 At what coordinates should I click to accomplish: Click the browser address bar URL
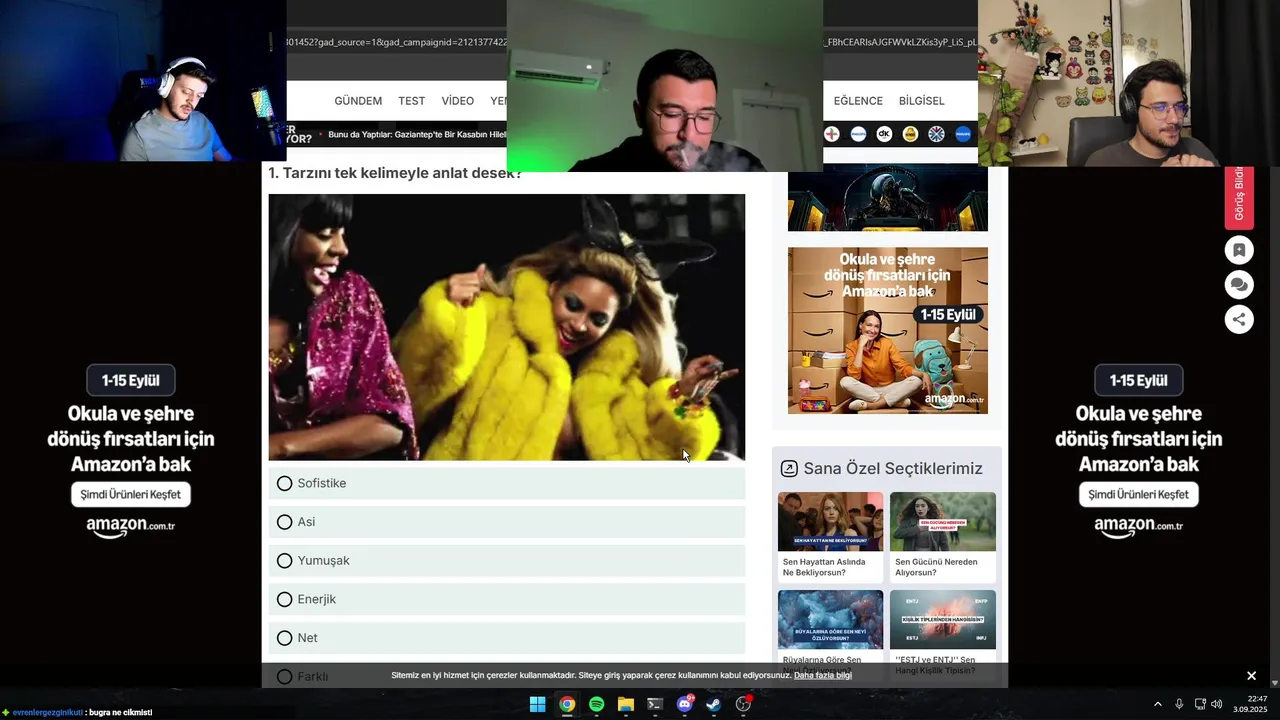click(x=396, y=43)
